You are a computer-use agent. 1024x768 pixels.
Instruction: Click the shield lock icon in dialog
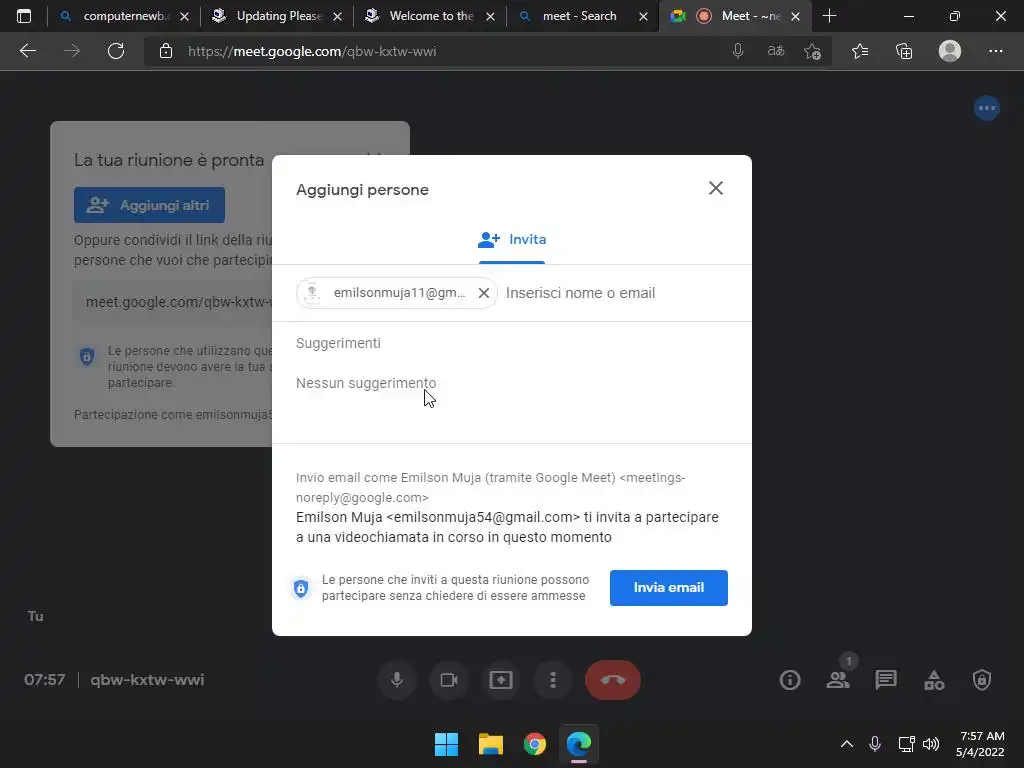(x=301, y=588)
